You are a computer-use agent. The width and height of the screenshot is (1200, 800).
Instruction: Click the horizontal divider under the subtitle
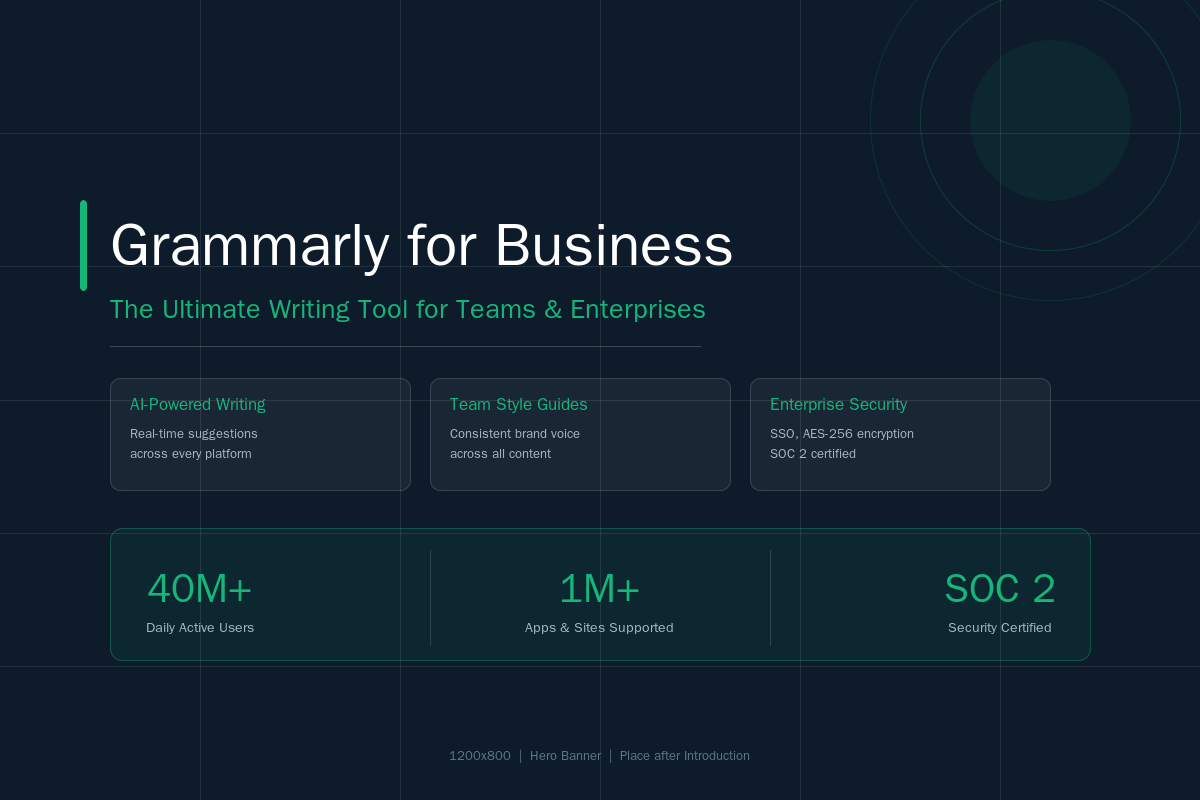point(405,345)
